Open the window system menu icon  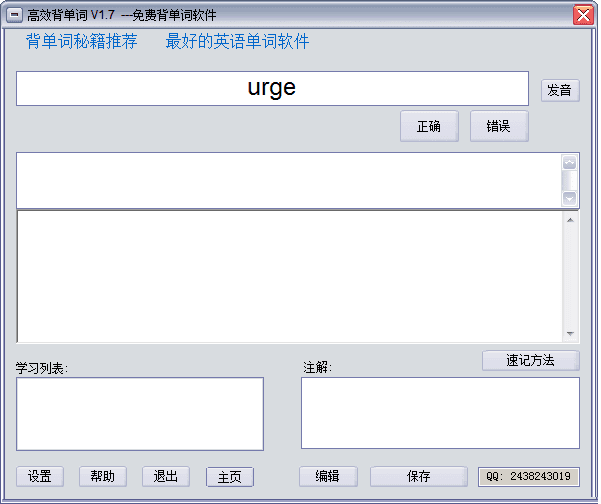point(15,15)
